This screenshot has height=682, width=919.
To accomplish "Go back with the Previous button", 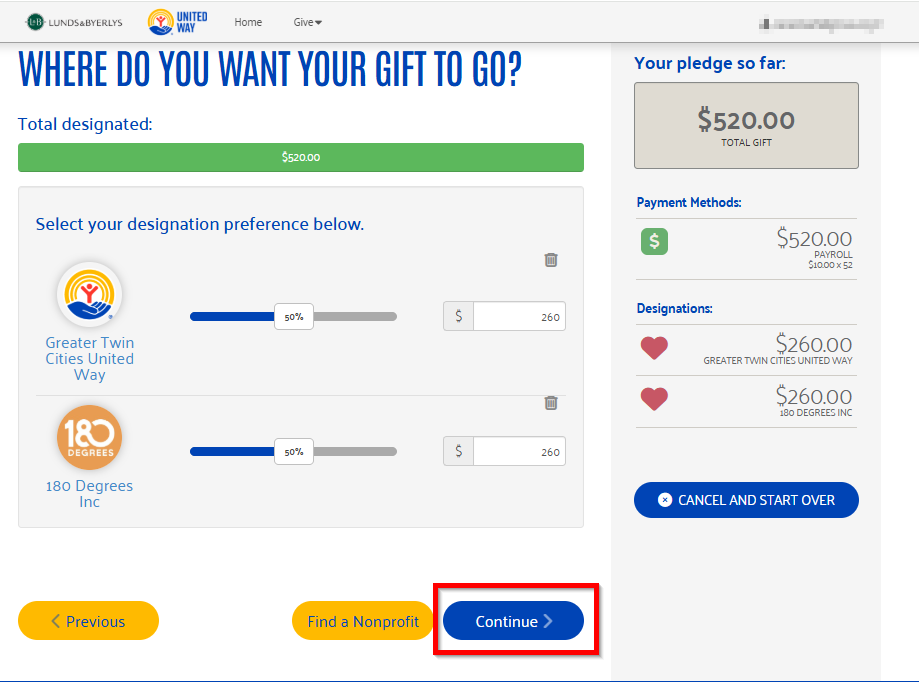I will point(89,620).
